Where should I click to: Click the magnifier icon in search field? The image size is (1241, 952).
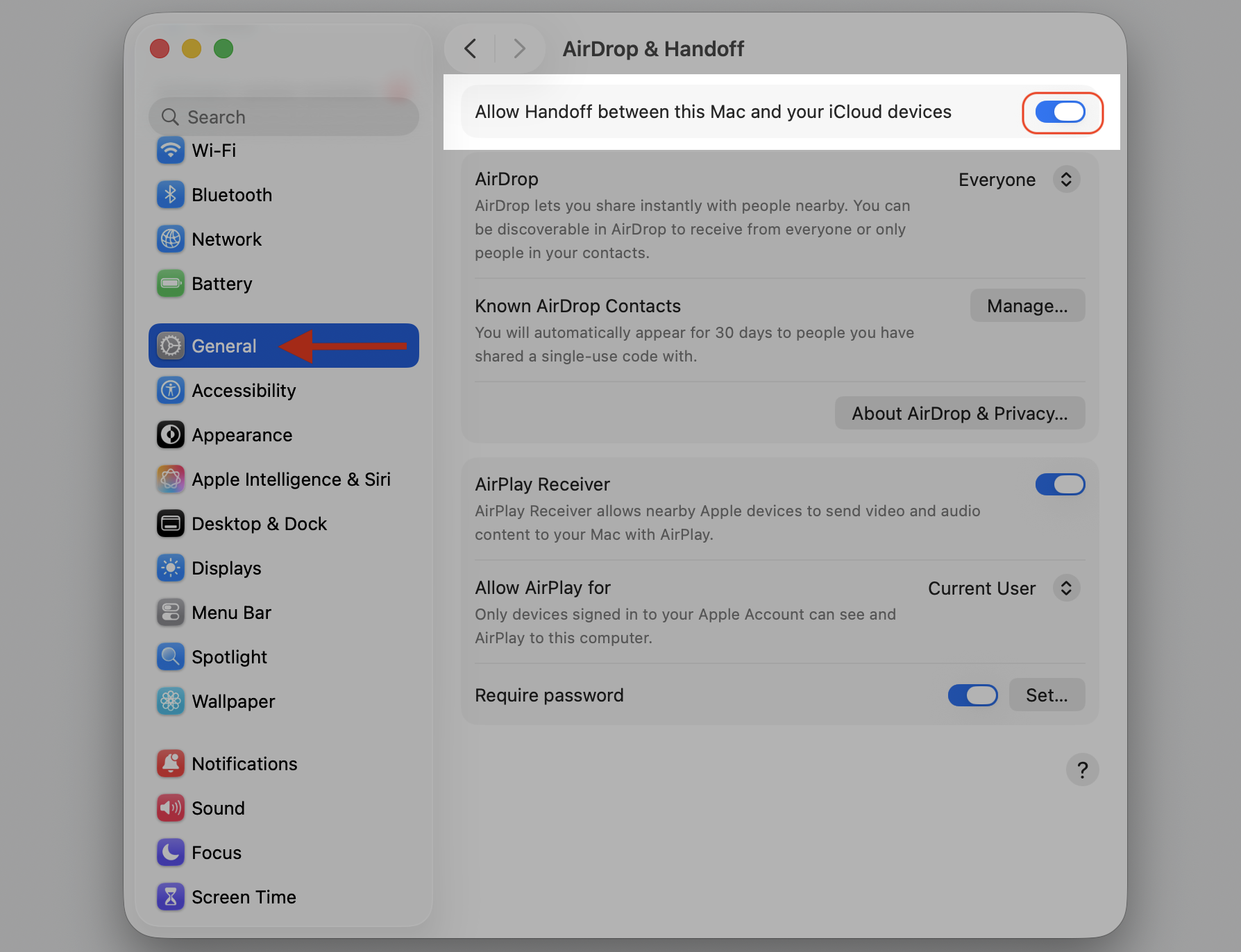point(170,117)
